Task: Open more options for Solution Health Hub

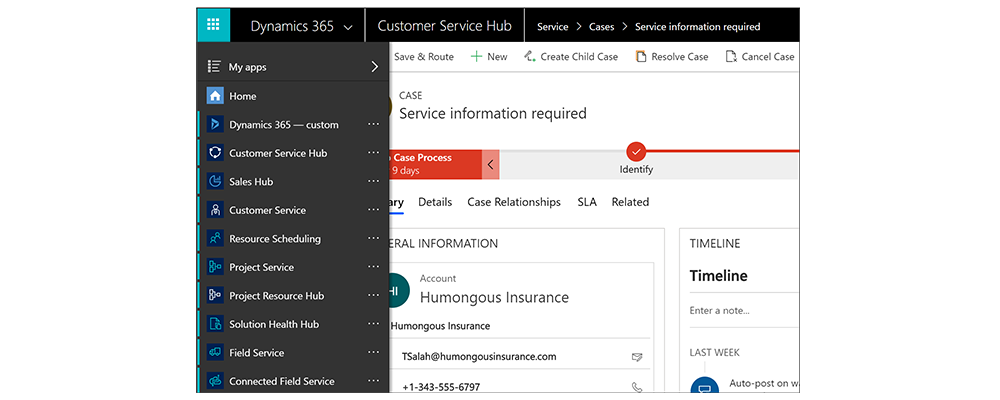Action: click(x=374, y=324)
